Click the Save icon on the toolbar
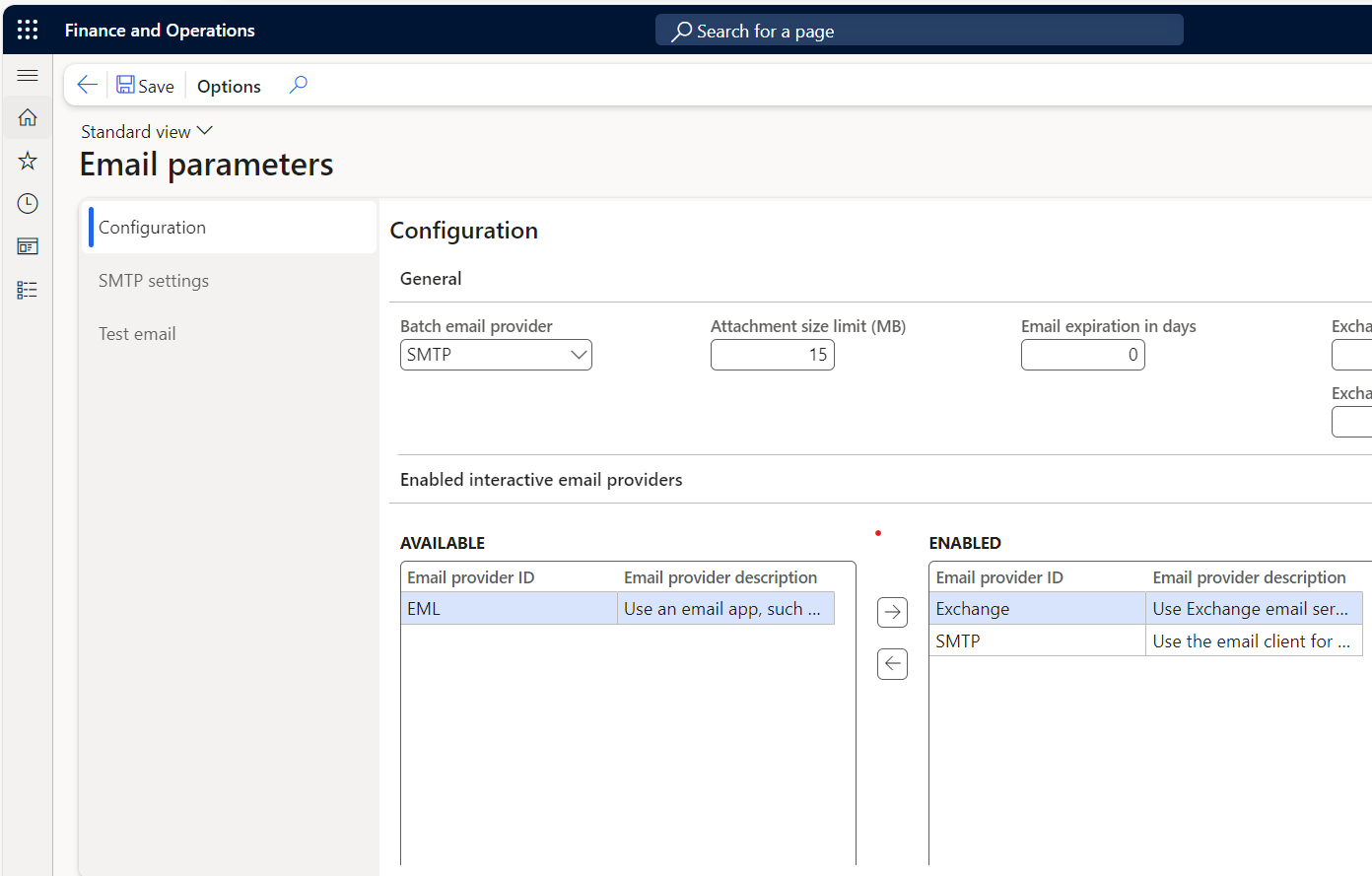Image resolution: width=1372 pixels, height=876 pixels. 144,85
